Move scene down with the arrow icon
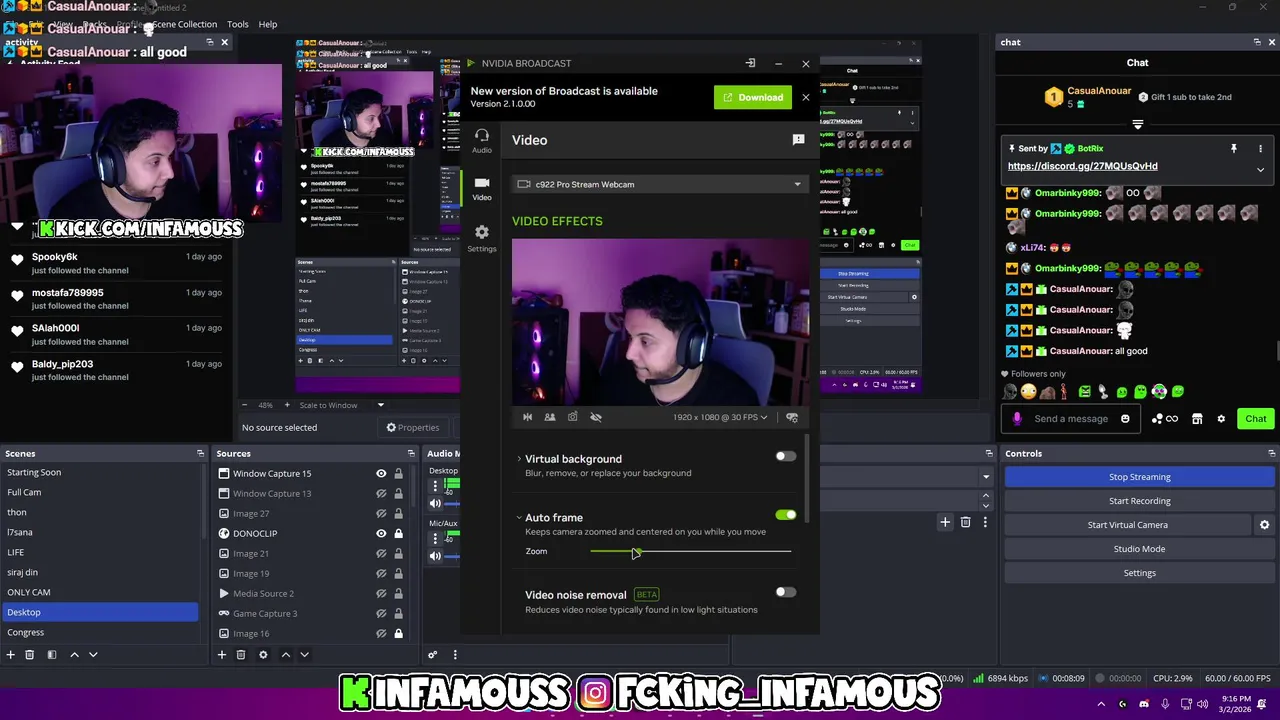1280x720 pixels. (x=93, y=655)
